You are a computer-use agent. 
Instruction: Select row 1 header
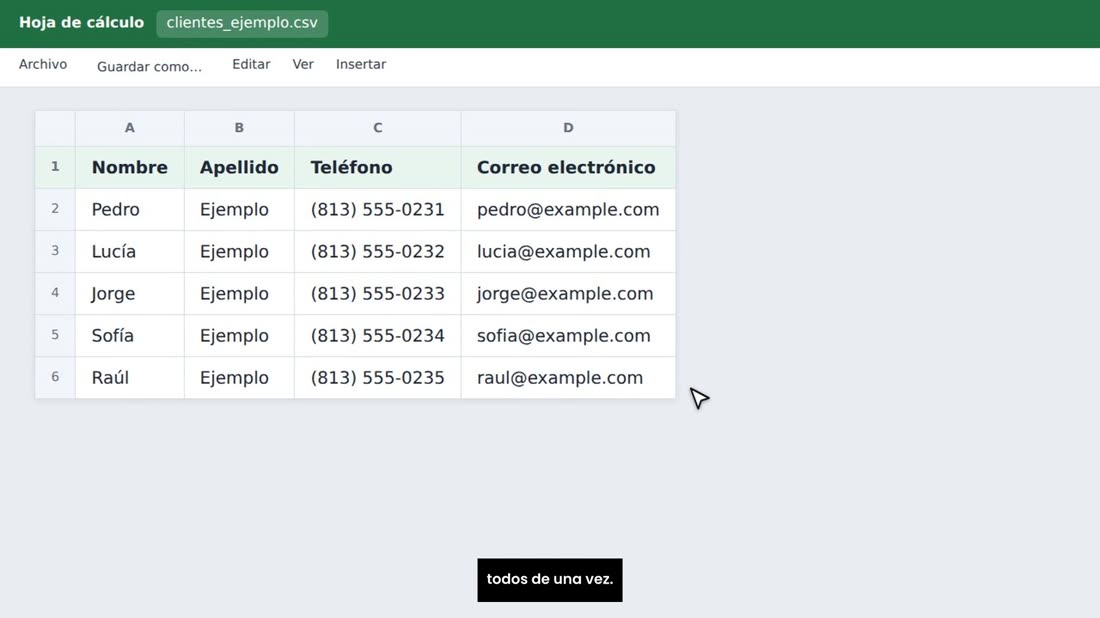click(55, 167)
